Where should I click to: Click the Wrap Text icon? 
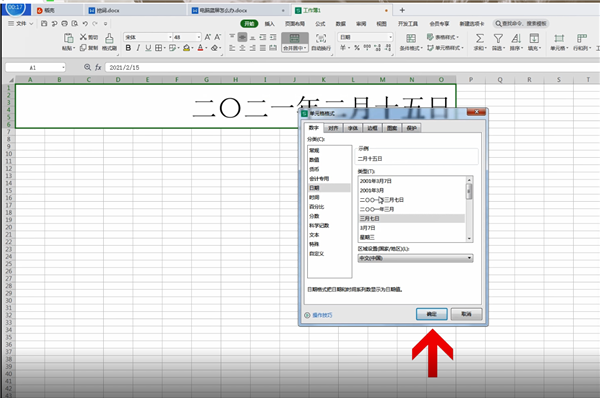321,38
